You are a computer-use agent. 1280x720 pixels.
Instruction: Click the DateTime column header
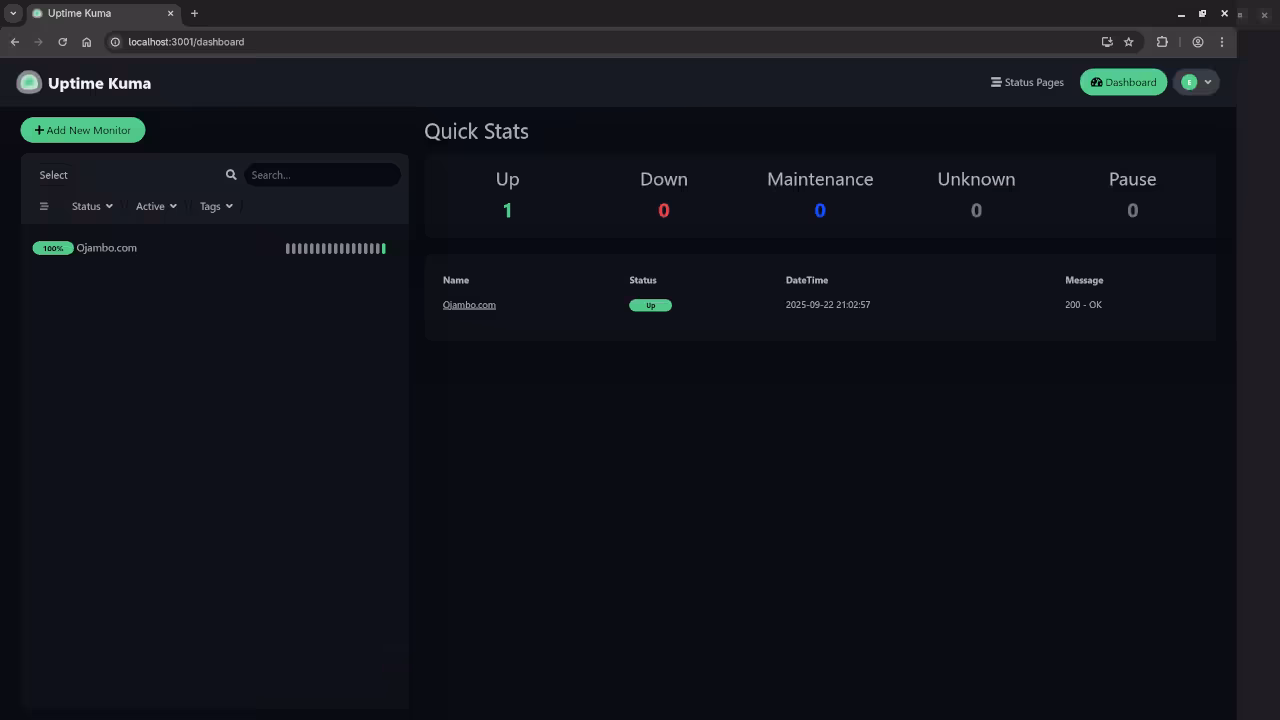pyautogui.click(x=807, y=280)
